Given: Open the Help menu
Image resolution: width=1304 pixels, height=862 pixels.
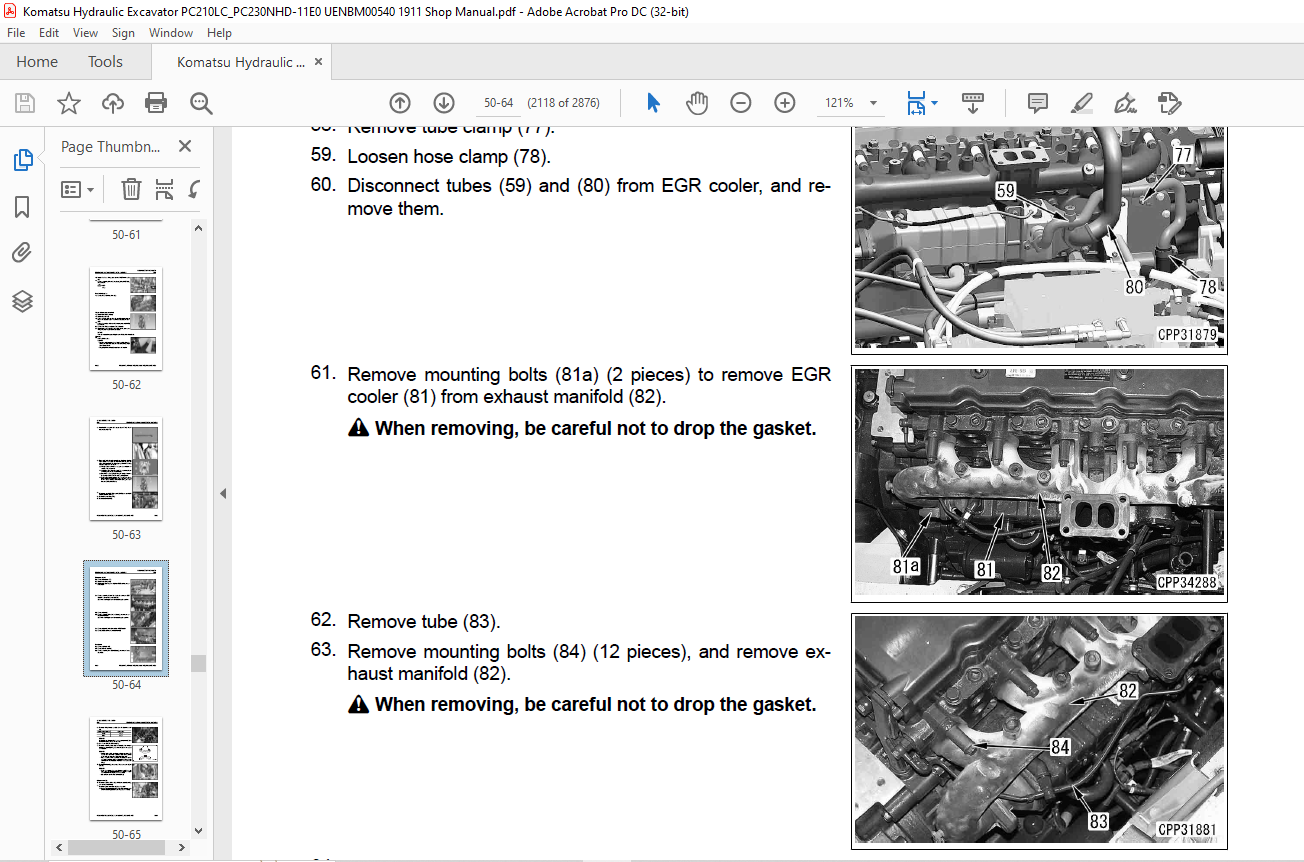Looking at the screenshot, I should tap(219, 33).
